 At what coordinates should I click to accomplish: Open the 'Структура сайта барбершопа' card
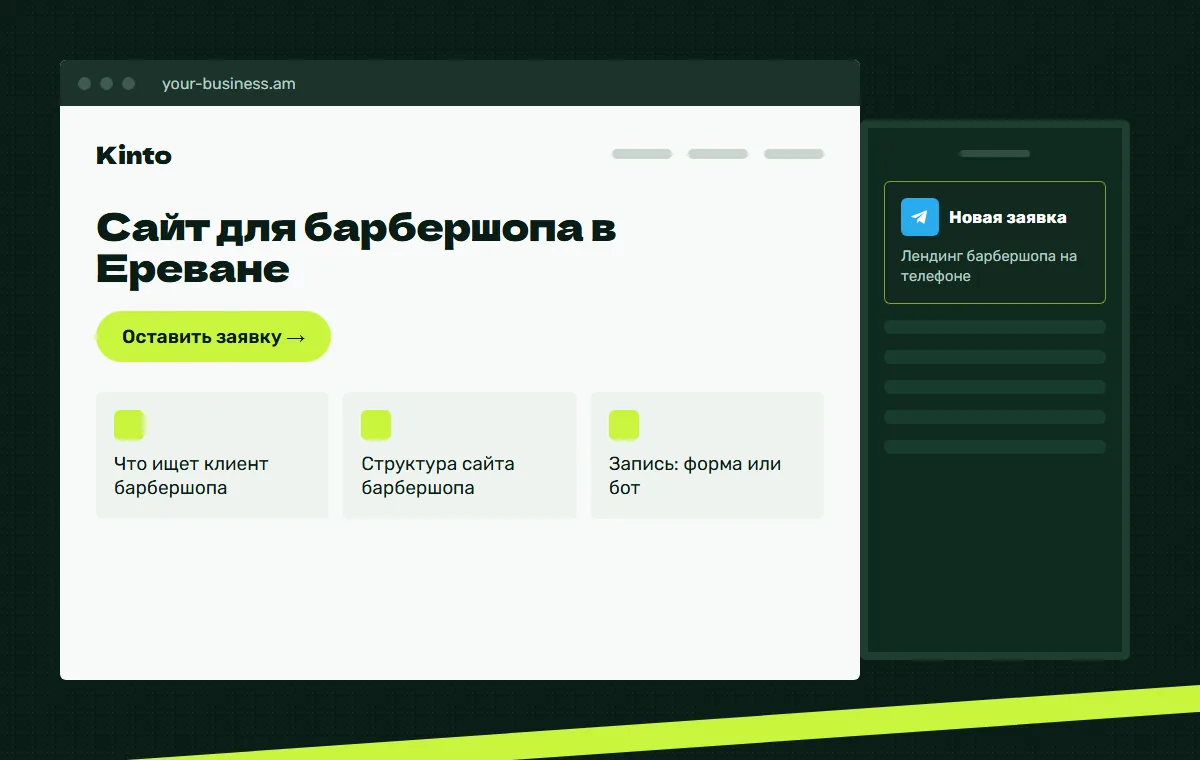[x=459, y=455]
